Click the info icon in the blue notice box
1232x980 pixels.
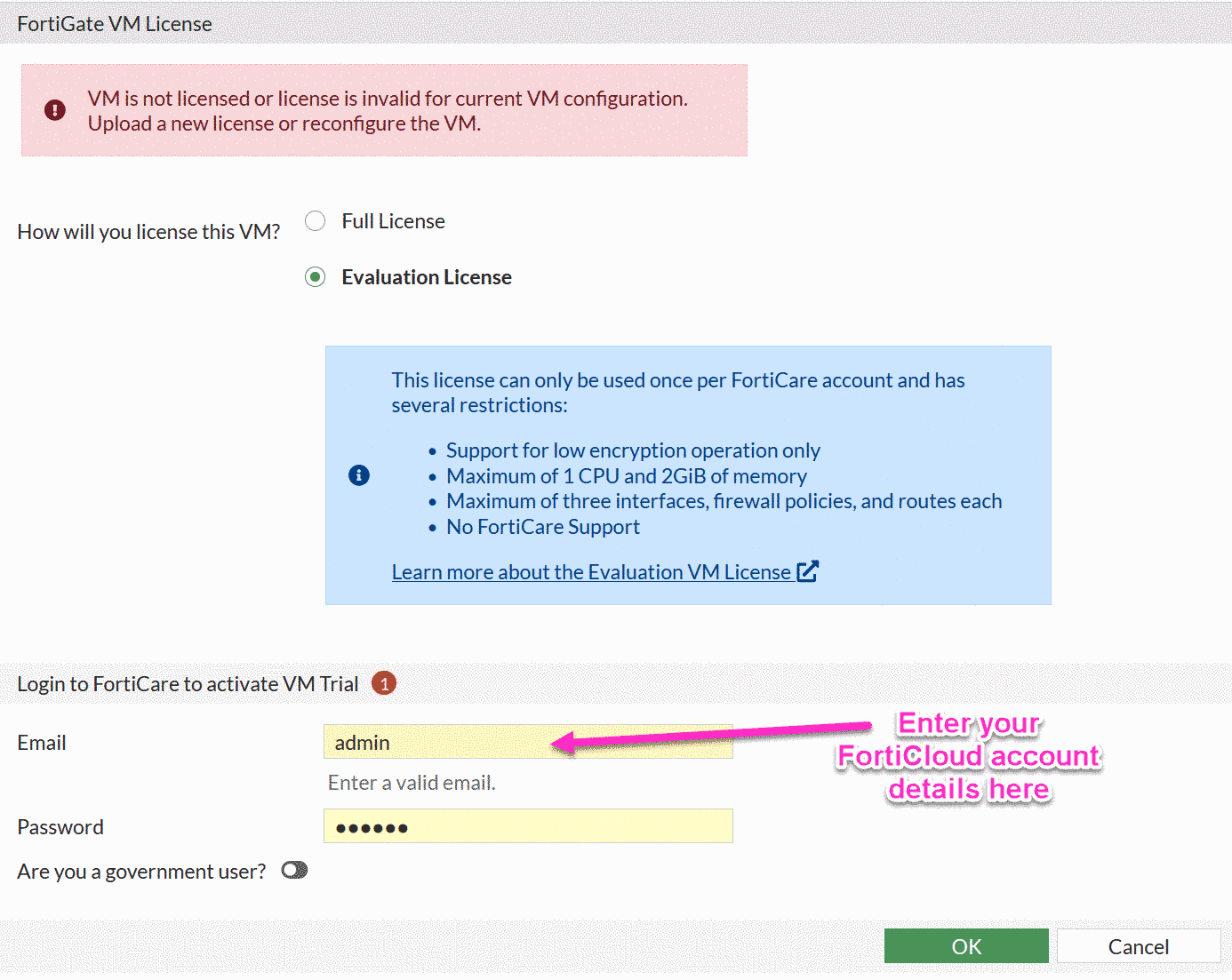[x=359, y=475]
